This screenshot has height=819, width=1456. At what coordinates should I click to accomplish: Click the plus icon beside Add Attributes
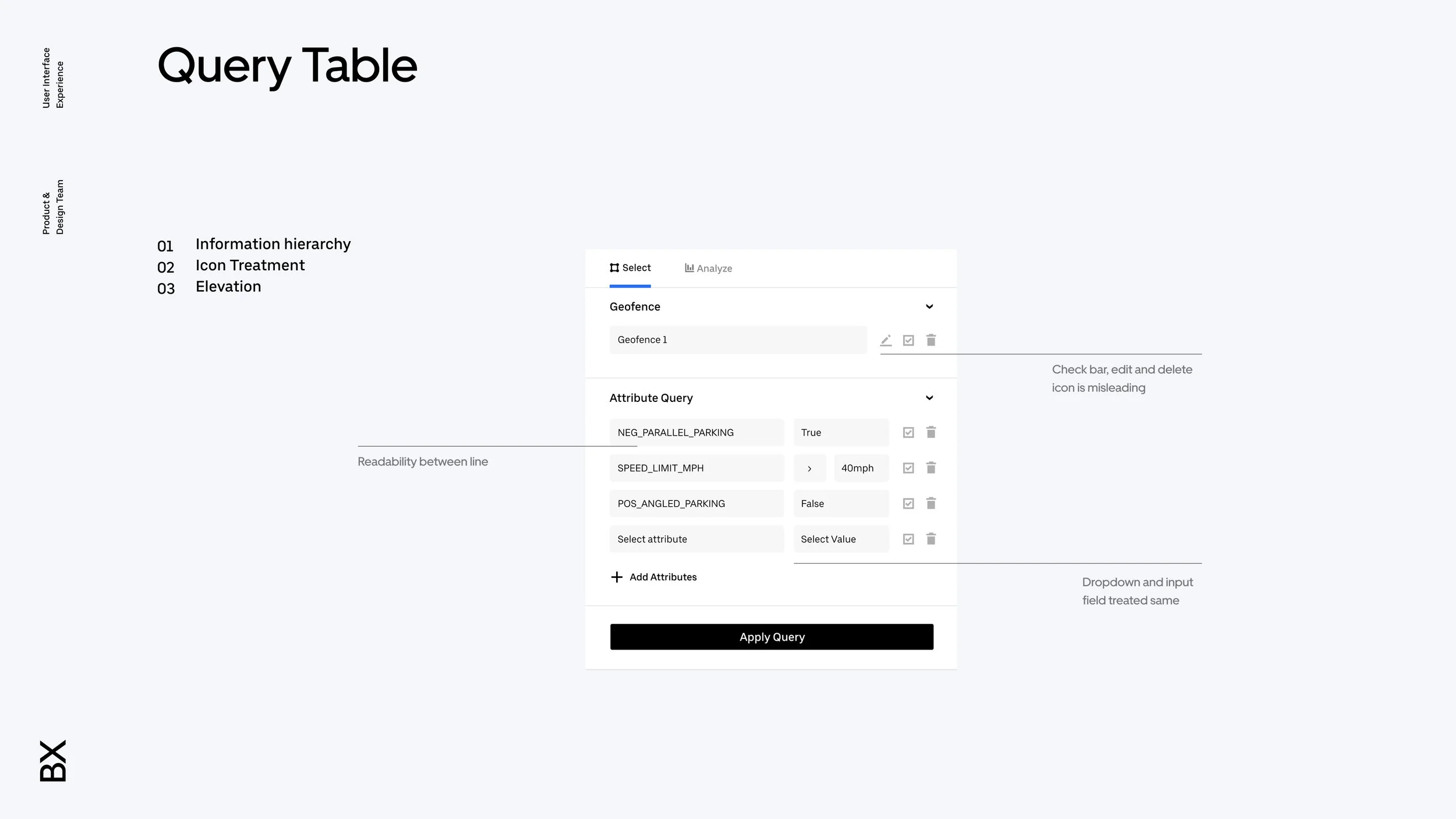pyautogui.click(x=617, y=577)
